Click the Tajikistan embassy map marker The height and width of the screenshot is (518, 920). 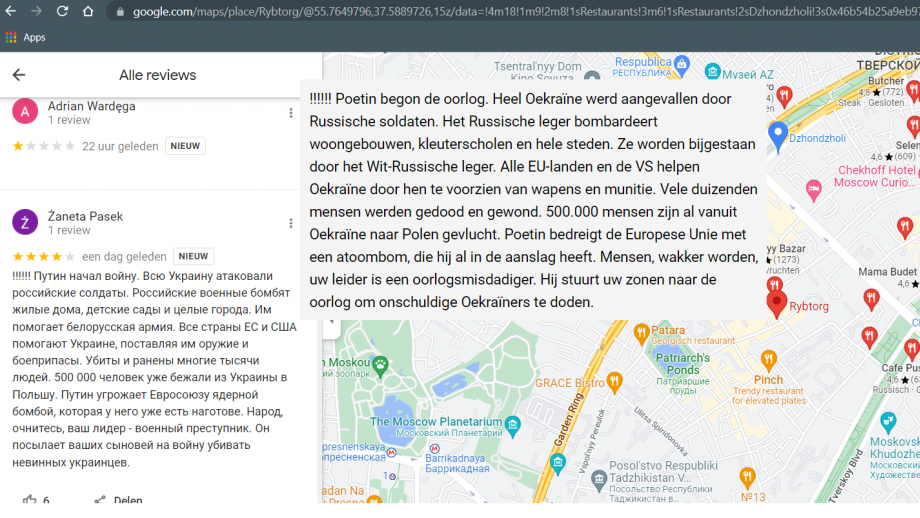tap(598, 480)
